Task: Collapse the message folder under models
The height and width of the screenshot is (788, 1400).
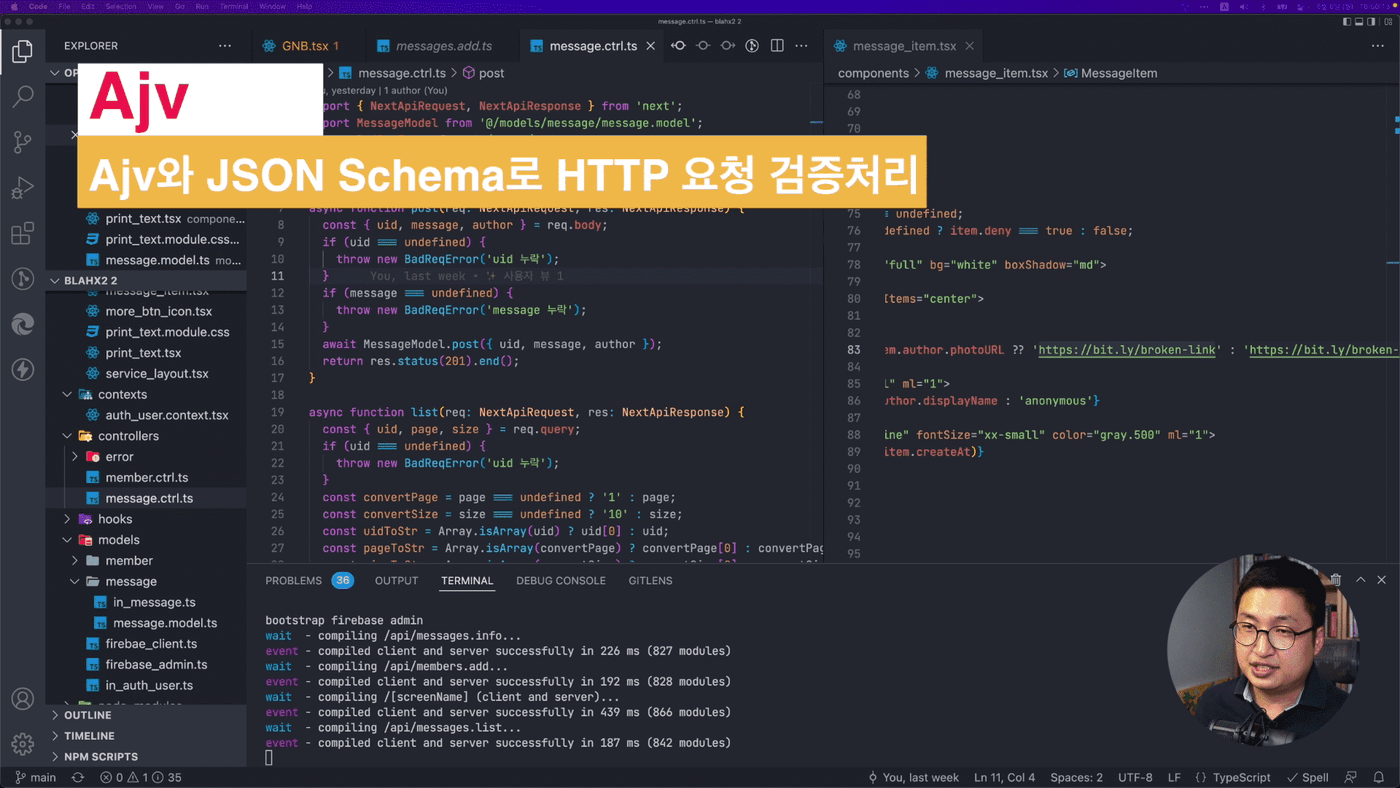Action: coord(146,581)
